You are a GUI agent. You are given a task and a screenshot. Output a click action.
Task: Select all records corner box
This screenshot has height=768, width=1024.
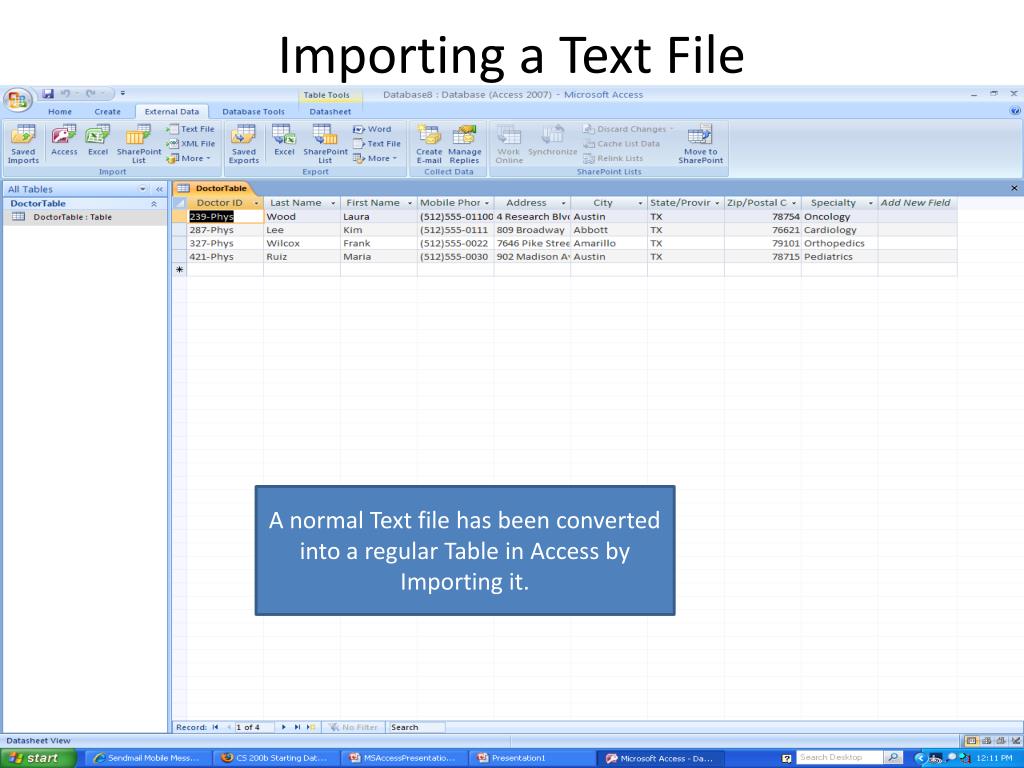(180, 202)
